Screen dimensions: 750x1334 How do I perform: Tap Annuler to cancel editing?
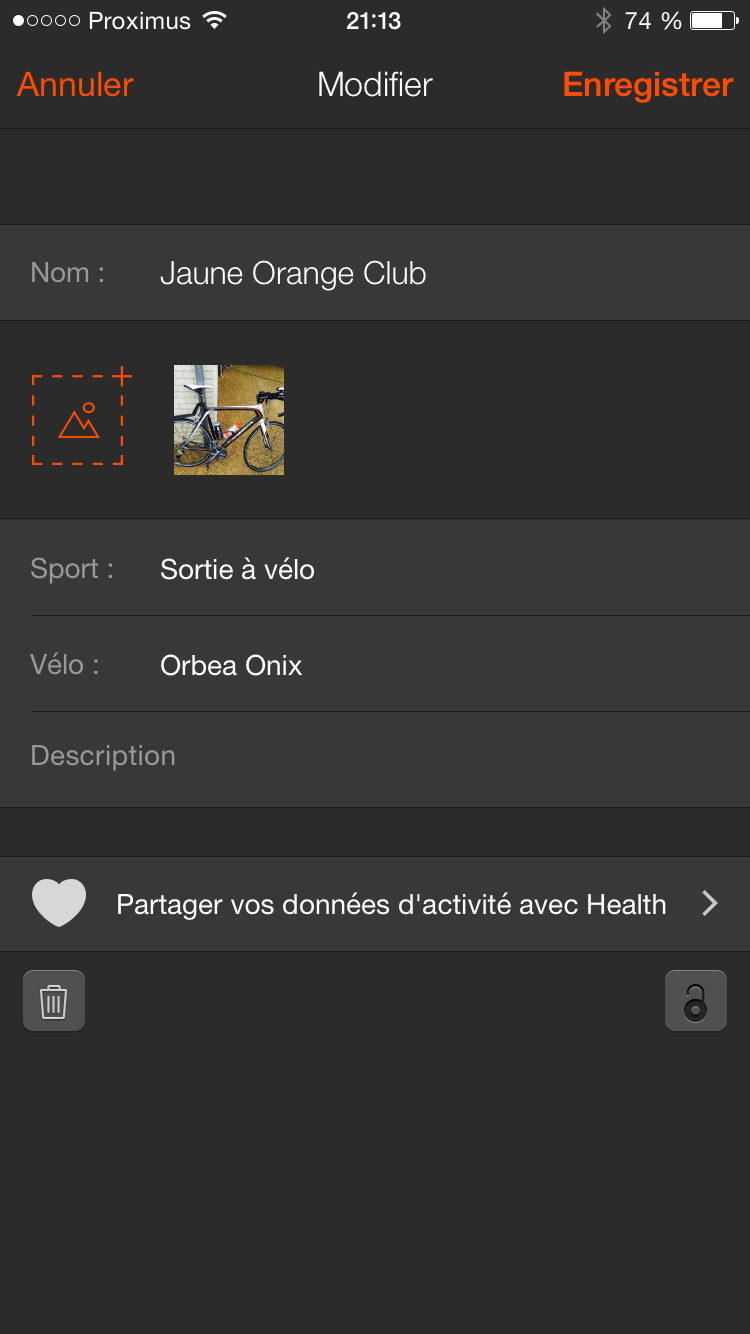pyautogui.click(x=75, y=85)
